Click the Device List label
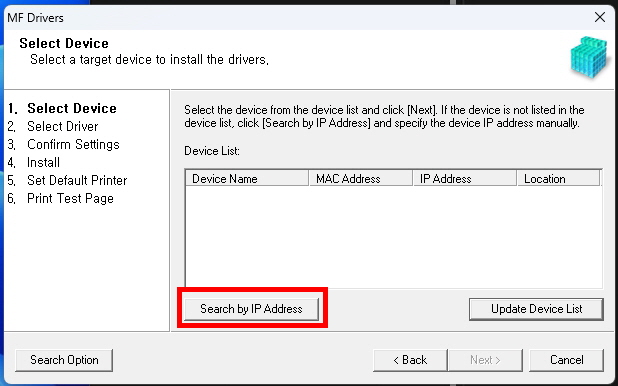Viewport: 618px width, 386px height. click(x=212, y=151)
